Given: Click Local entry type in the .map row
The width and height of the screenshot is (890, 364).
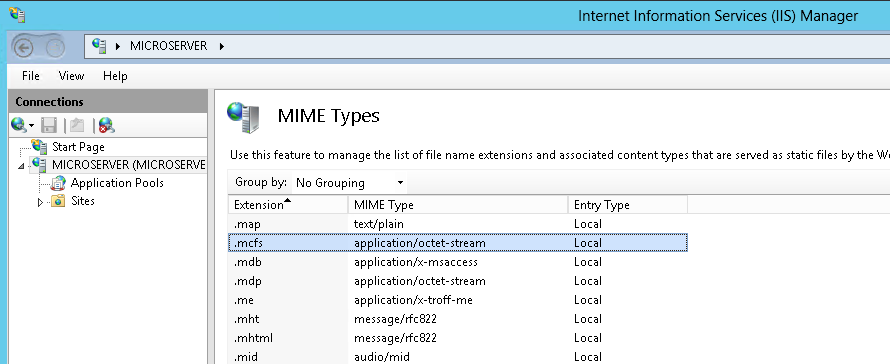Looking at the screenshot, I should 587,224.
